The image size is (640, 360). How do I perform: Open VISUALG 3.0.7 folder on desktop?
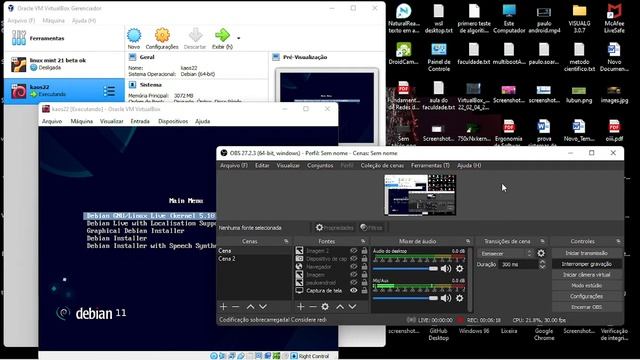[579, 18]
